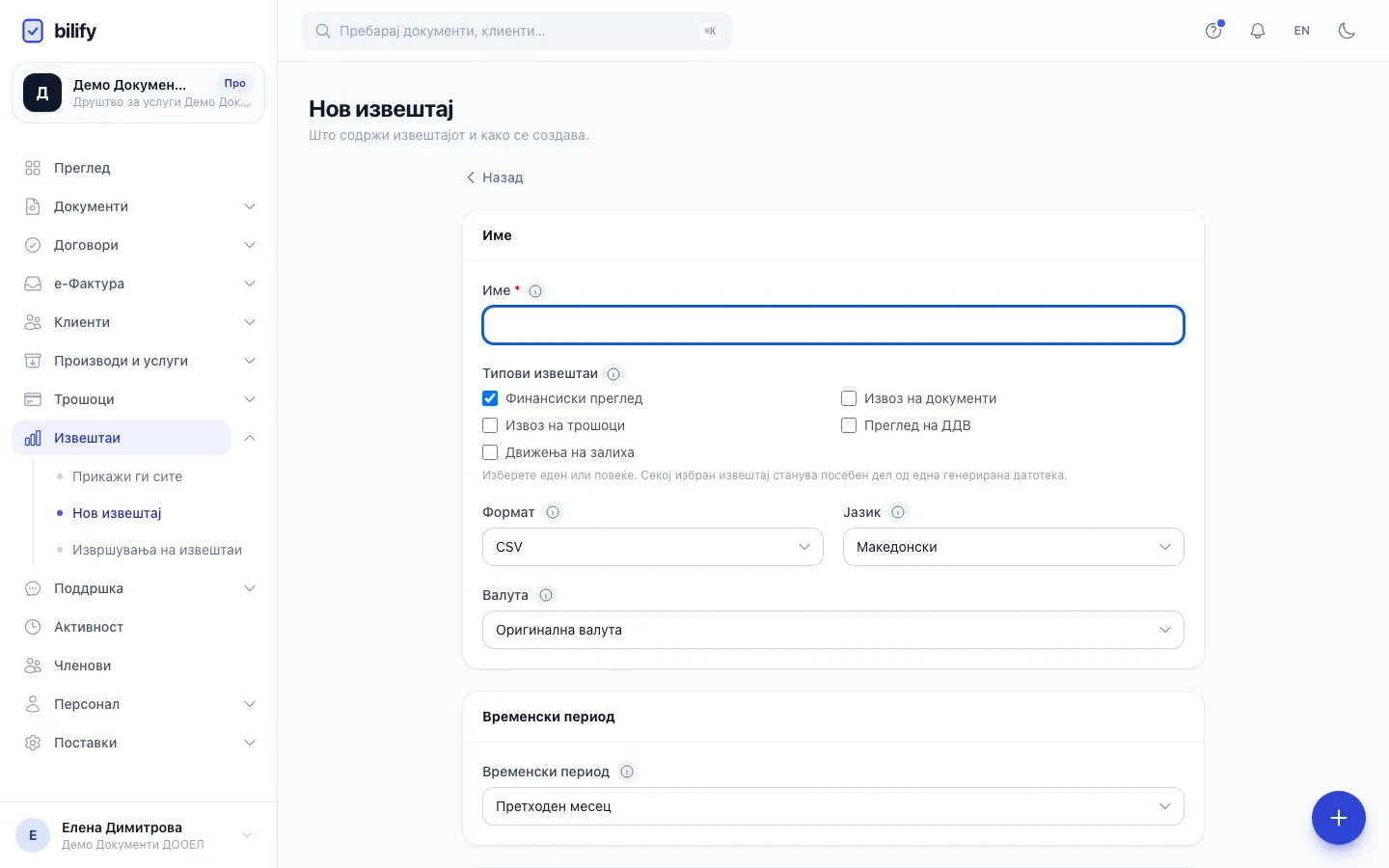The height and width of the screenshot is (868, 1389).
Task: Tick the Движења на залиха checkbox
Action: pos(490,452)
